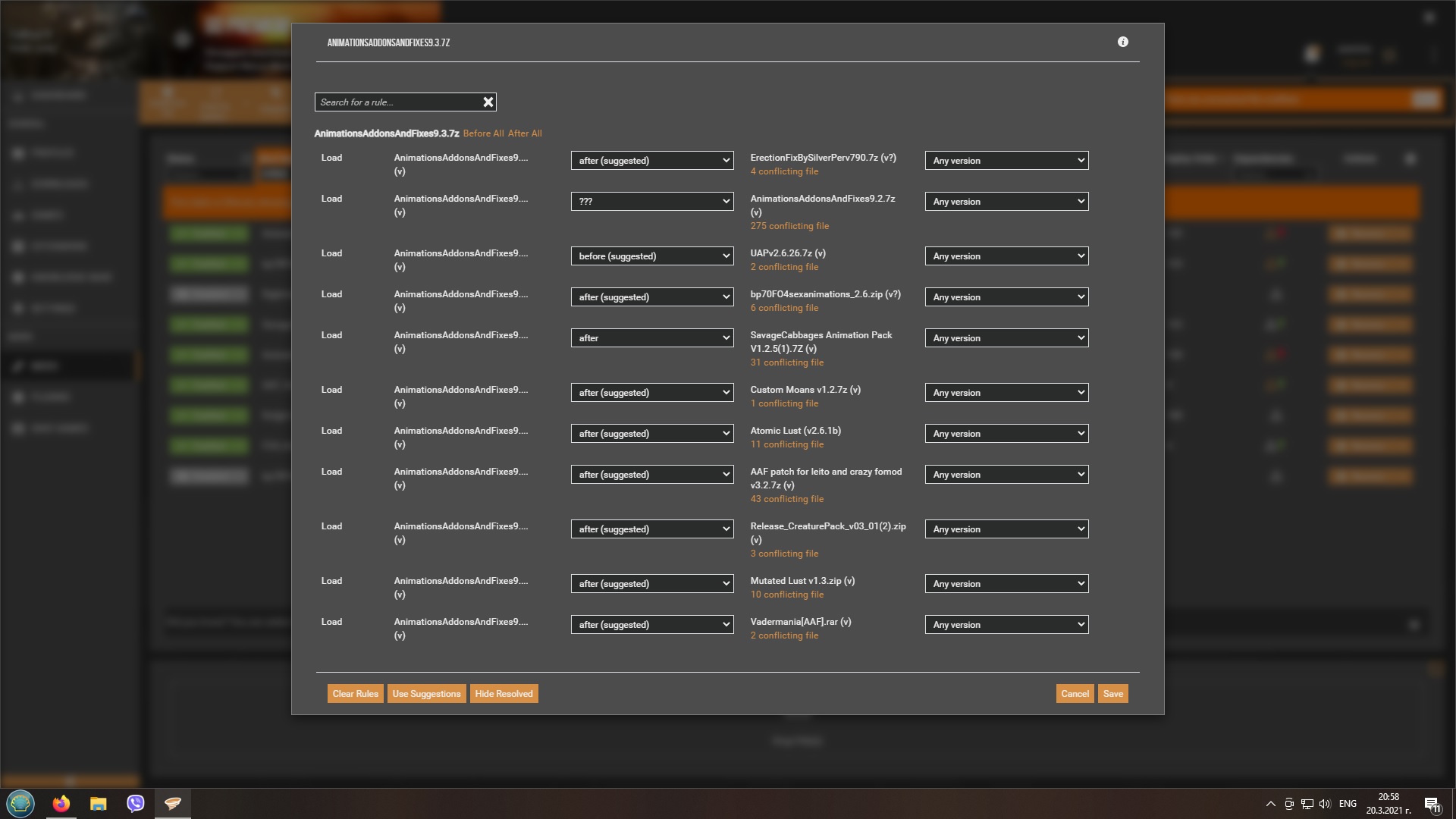Open Any version dropdown for AAF patch
Screen dimensions: 1456x819
1006,475
